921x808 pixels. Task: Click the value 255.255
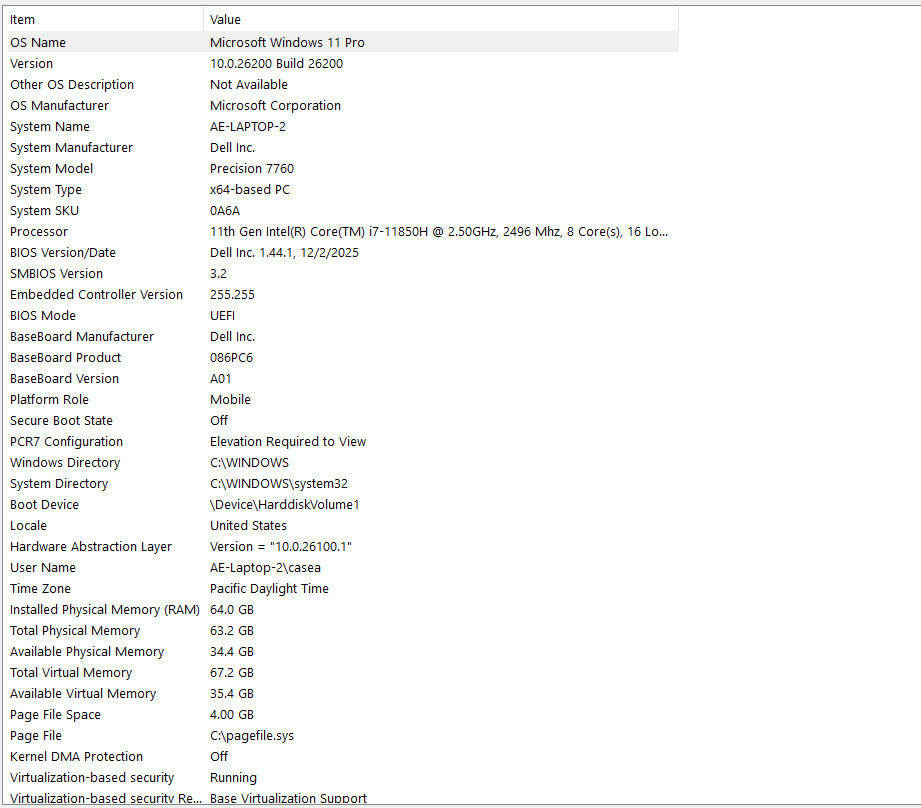[233, 295]
